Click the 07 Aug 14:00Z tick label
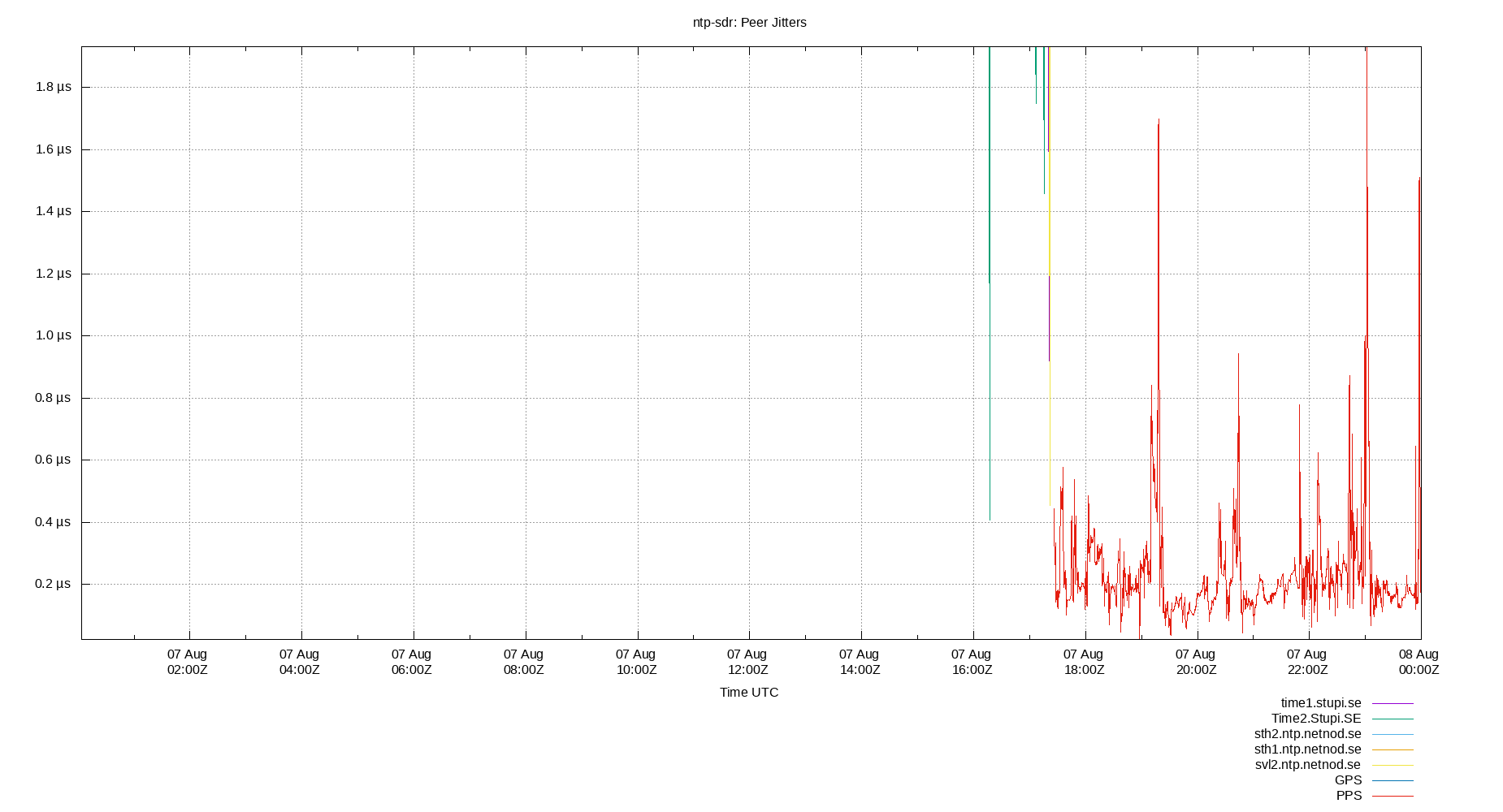Screen dimensions: 1503x812 point(860,662)
